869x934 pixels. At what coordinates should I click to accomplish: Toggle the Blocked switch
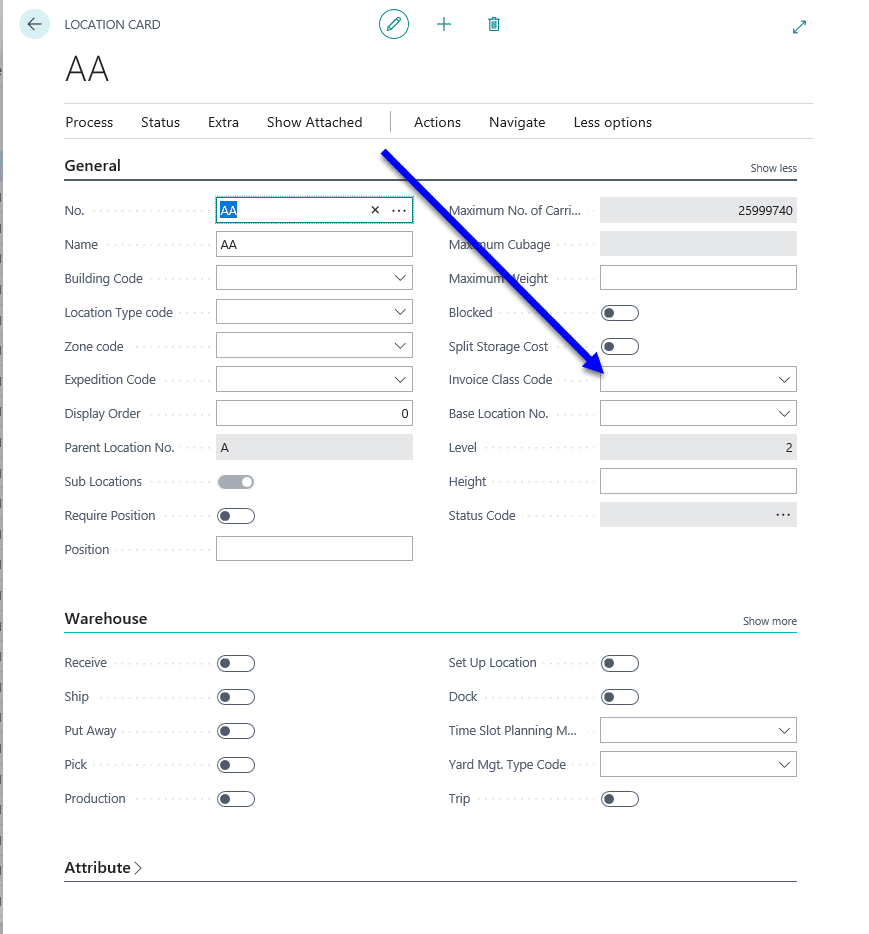click(x=620, y=313)
